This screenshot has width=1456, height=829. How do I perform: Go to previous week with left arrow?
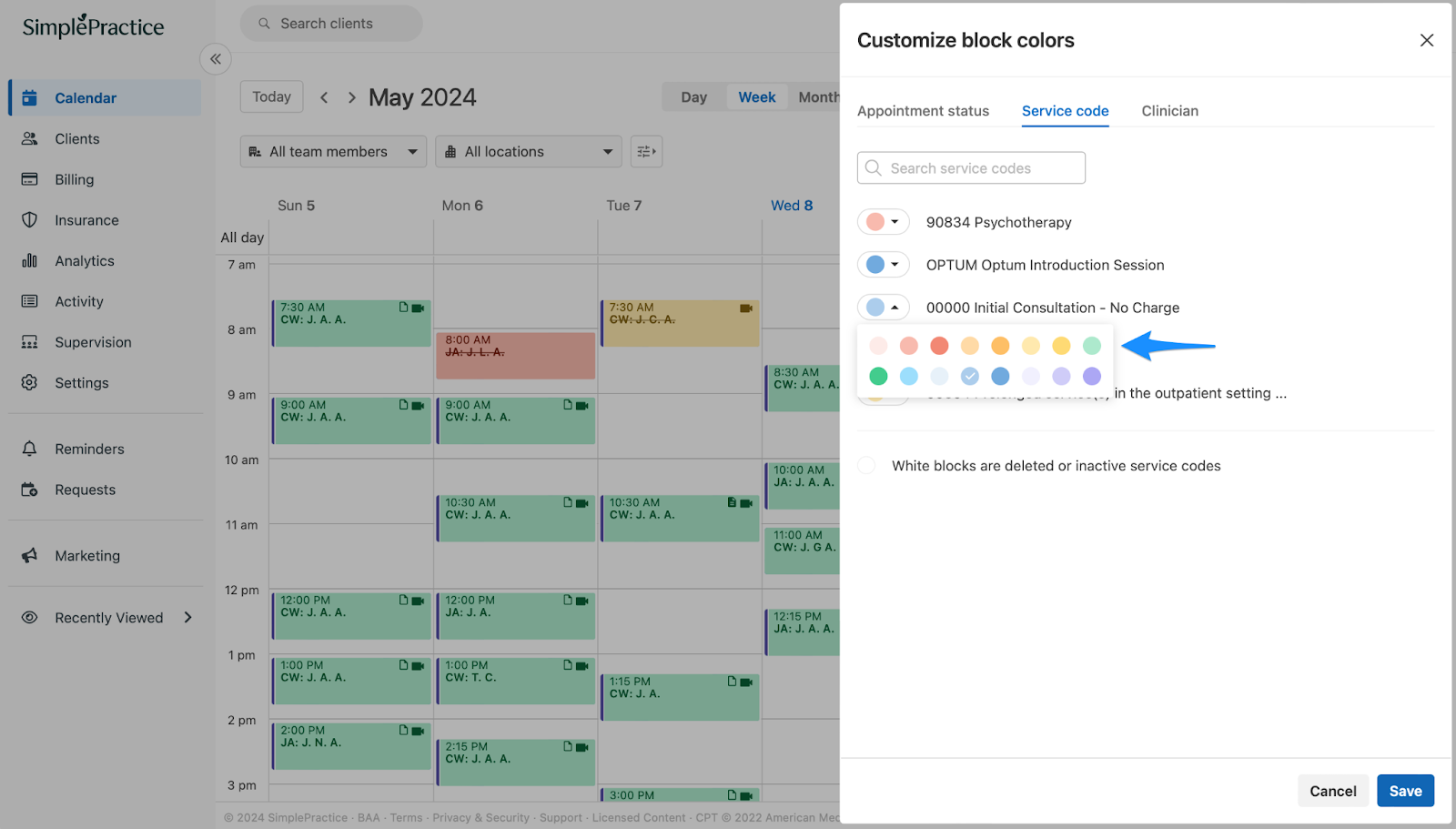[324, 97]
